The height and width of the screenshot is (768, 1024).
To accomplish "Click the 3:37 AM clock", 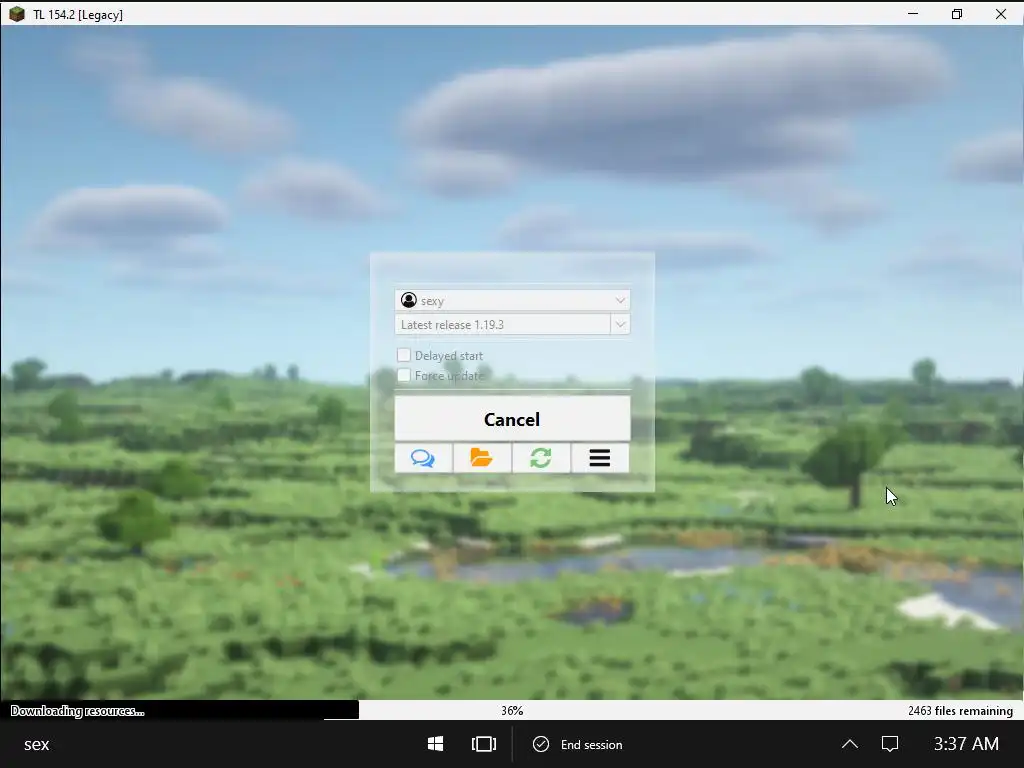I will pos(966,744).
